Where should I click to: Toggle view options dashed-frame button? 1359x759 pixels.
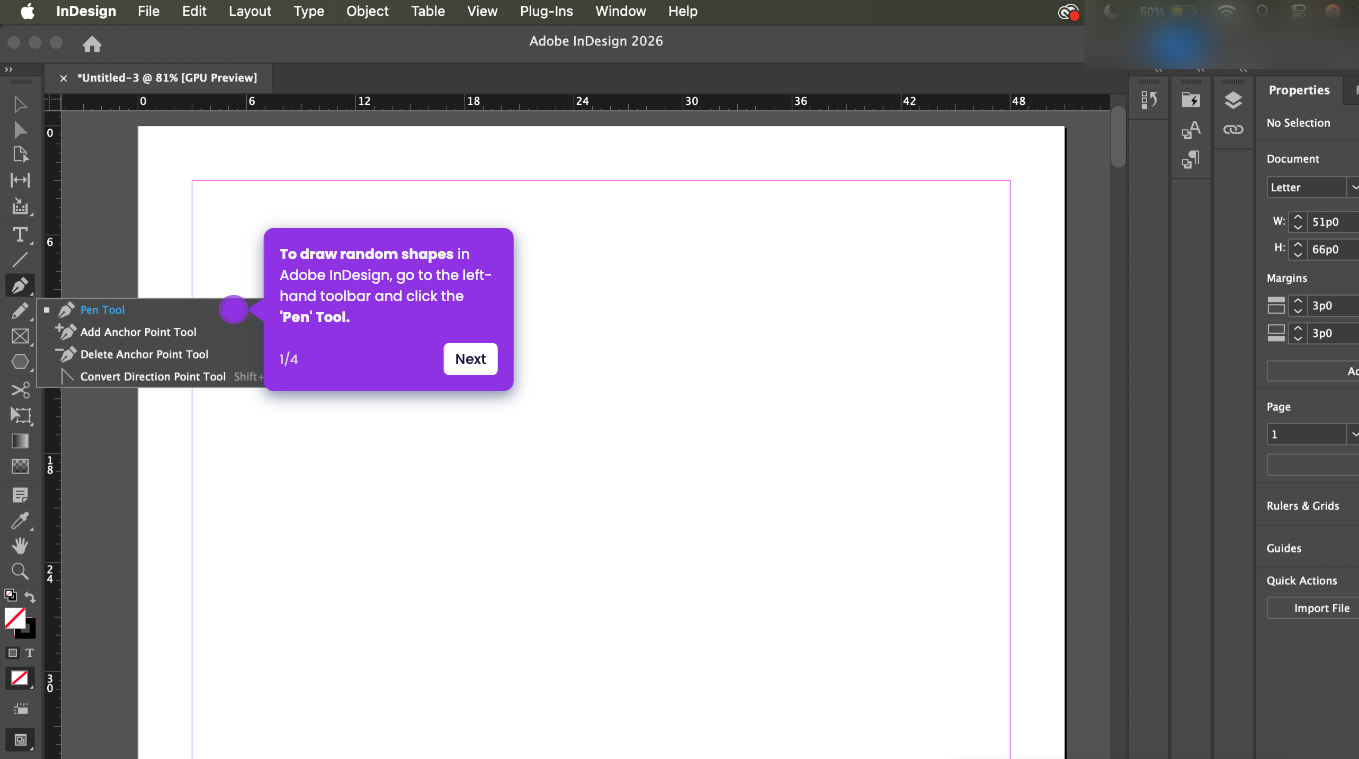coord(20,708)
